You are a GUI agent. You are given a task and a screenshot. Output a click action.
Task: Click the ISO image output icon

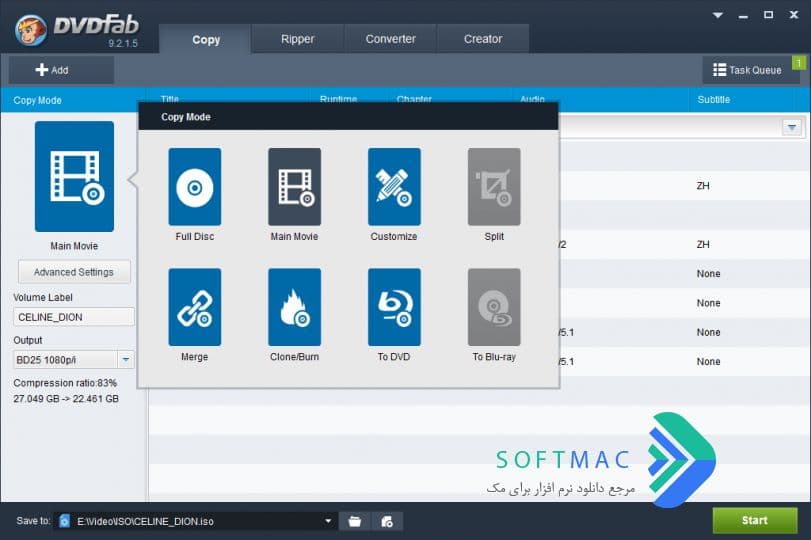point(387,521)
